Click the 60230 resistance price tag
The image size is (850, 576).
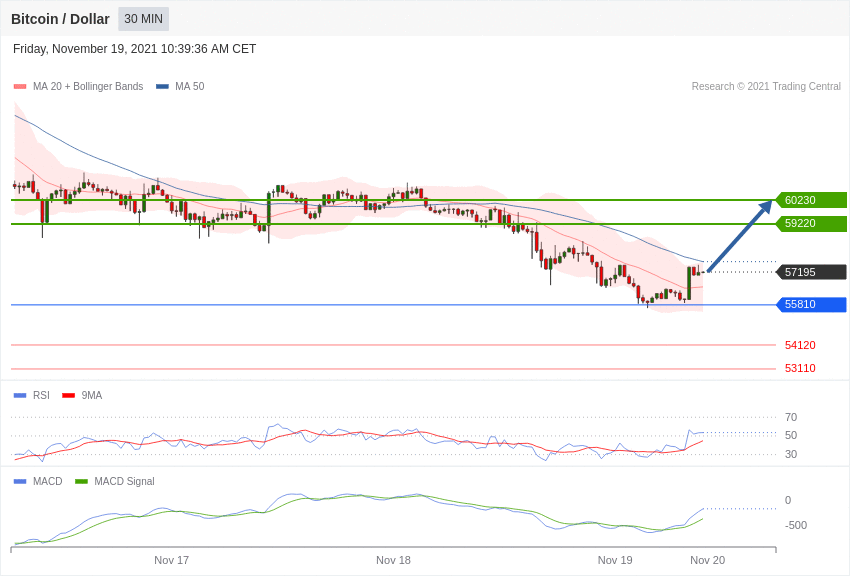coord(812,200)
